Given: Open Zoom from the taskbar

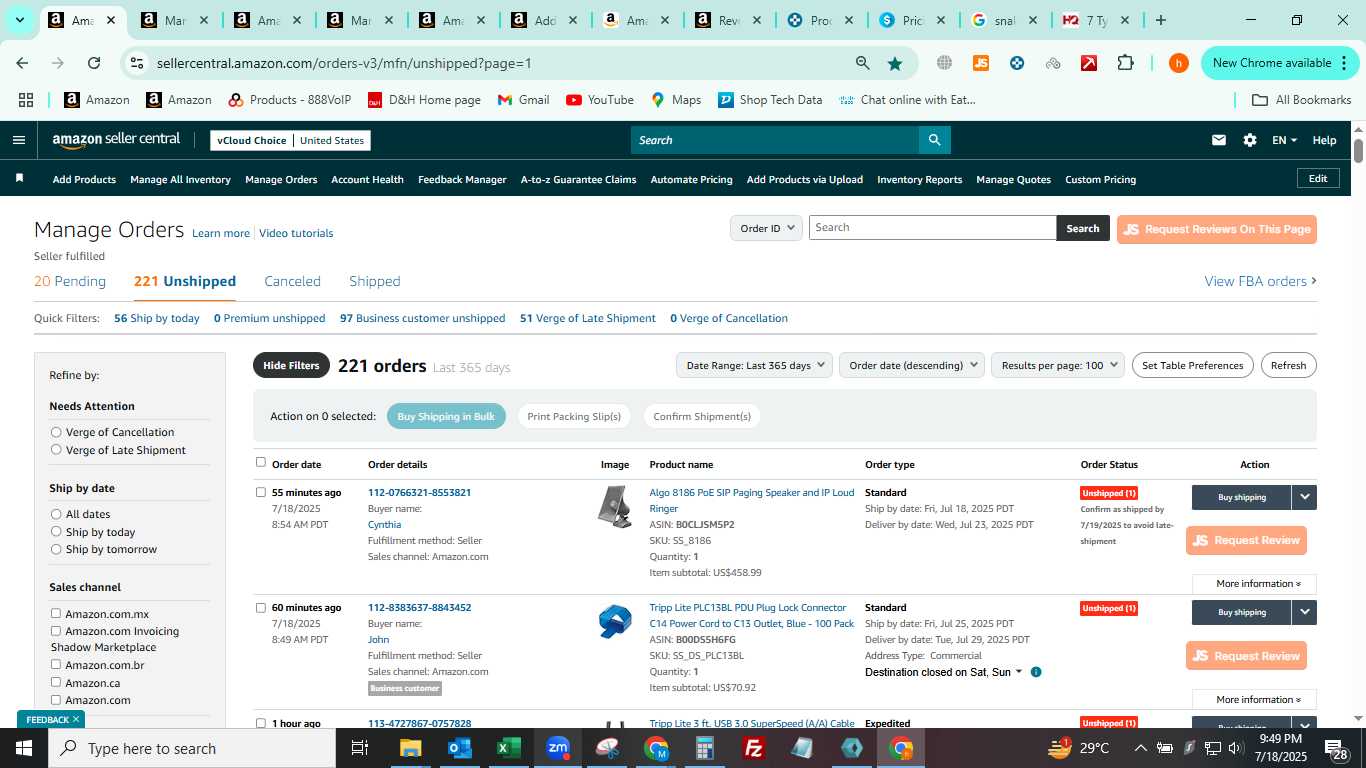Looking at the screenshot, I should pos(558,748).
